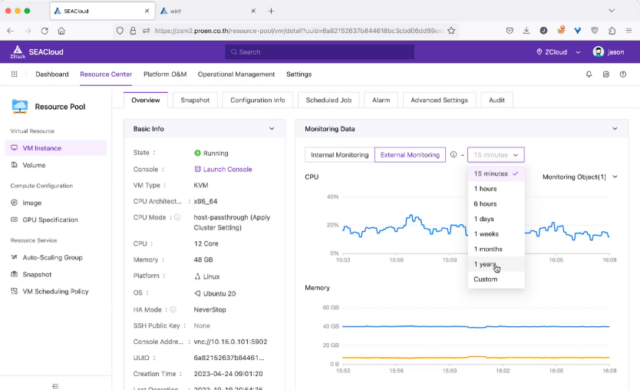Switch to Configuration Info tab

click(258, 100)
